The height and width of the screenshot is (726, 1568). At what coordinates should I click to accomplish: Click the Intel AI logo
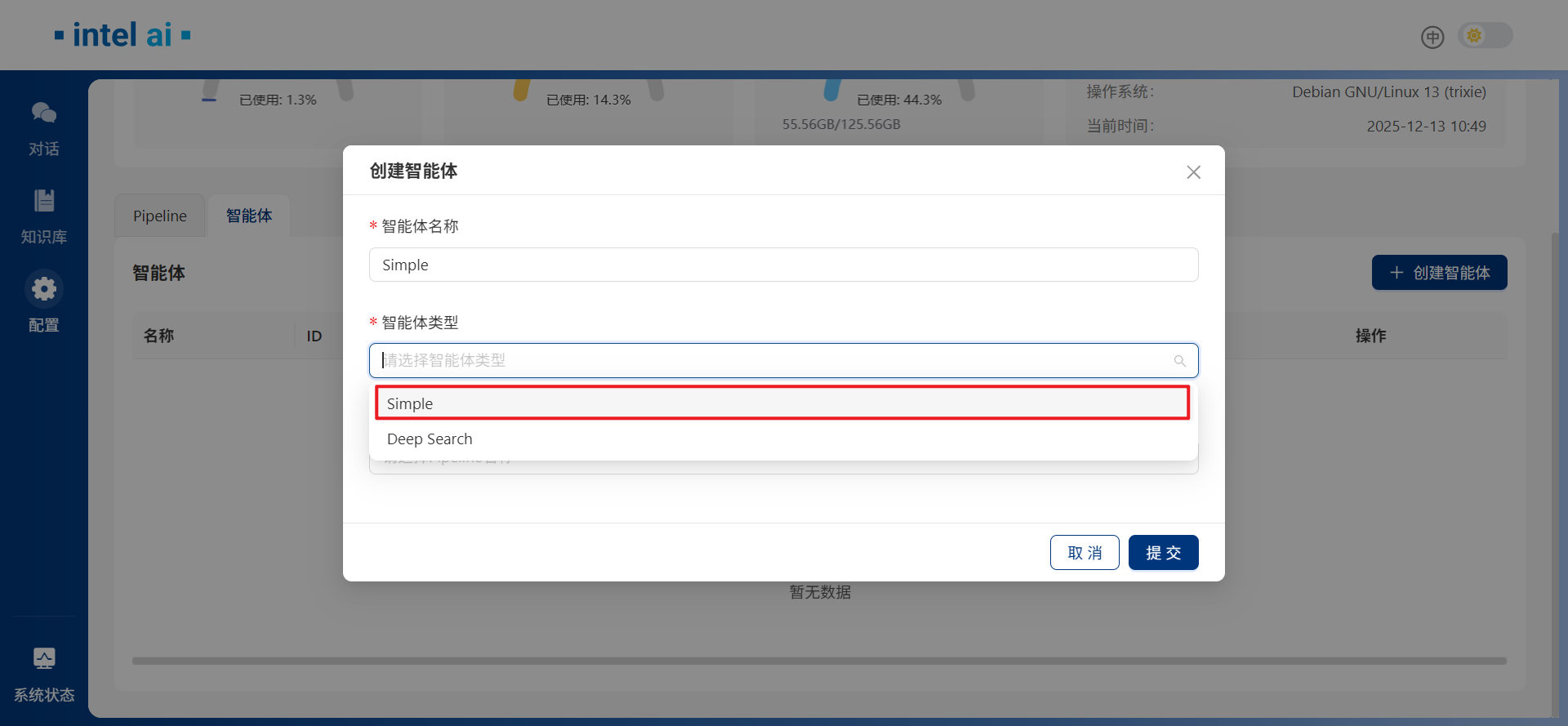point(122,35)
